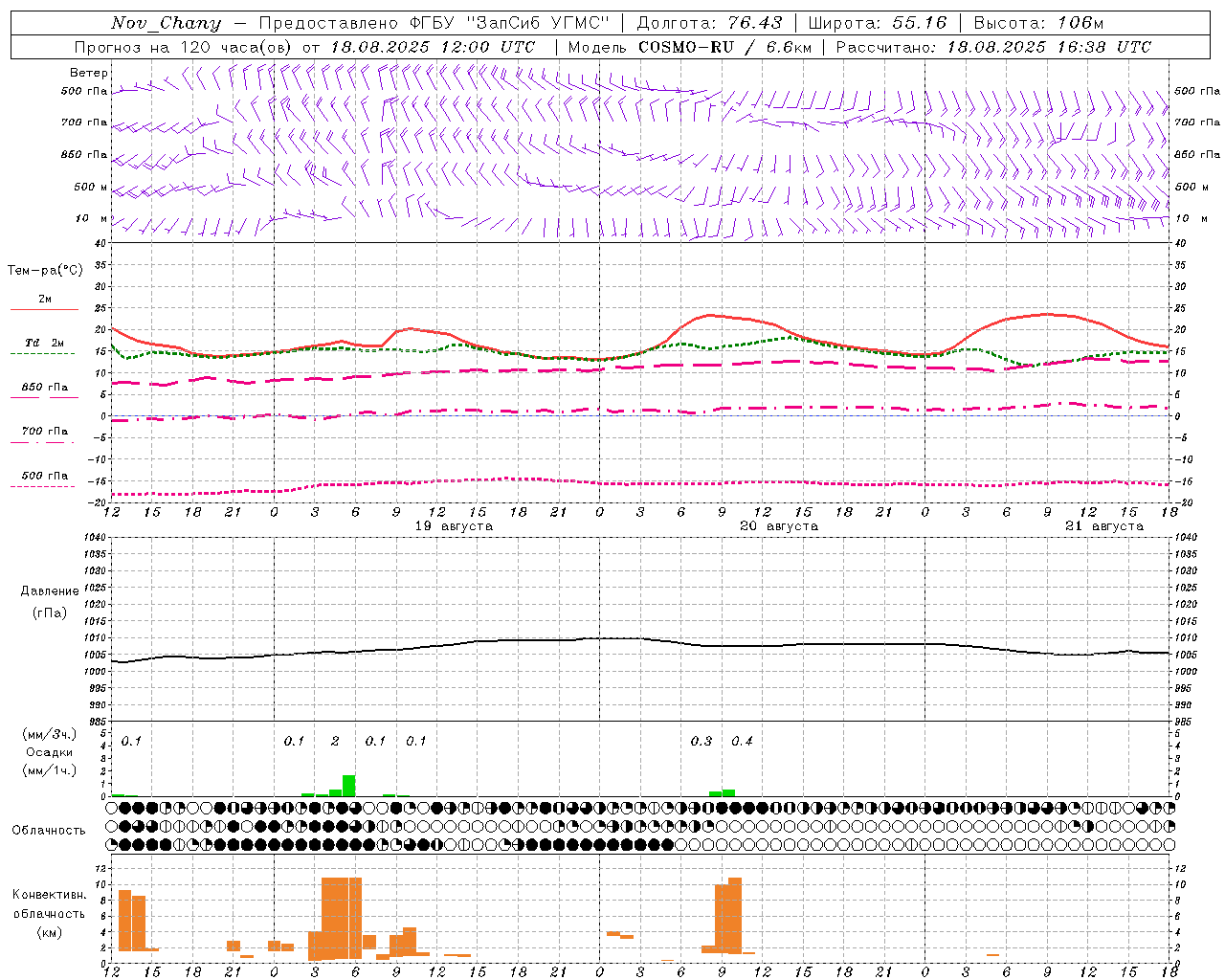Click the '(мм/1ч.)' precipitation unit label

coord(49,770)
